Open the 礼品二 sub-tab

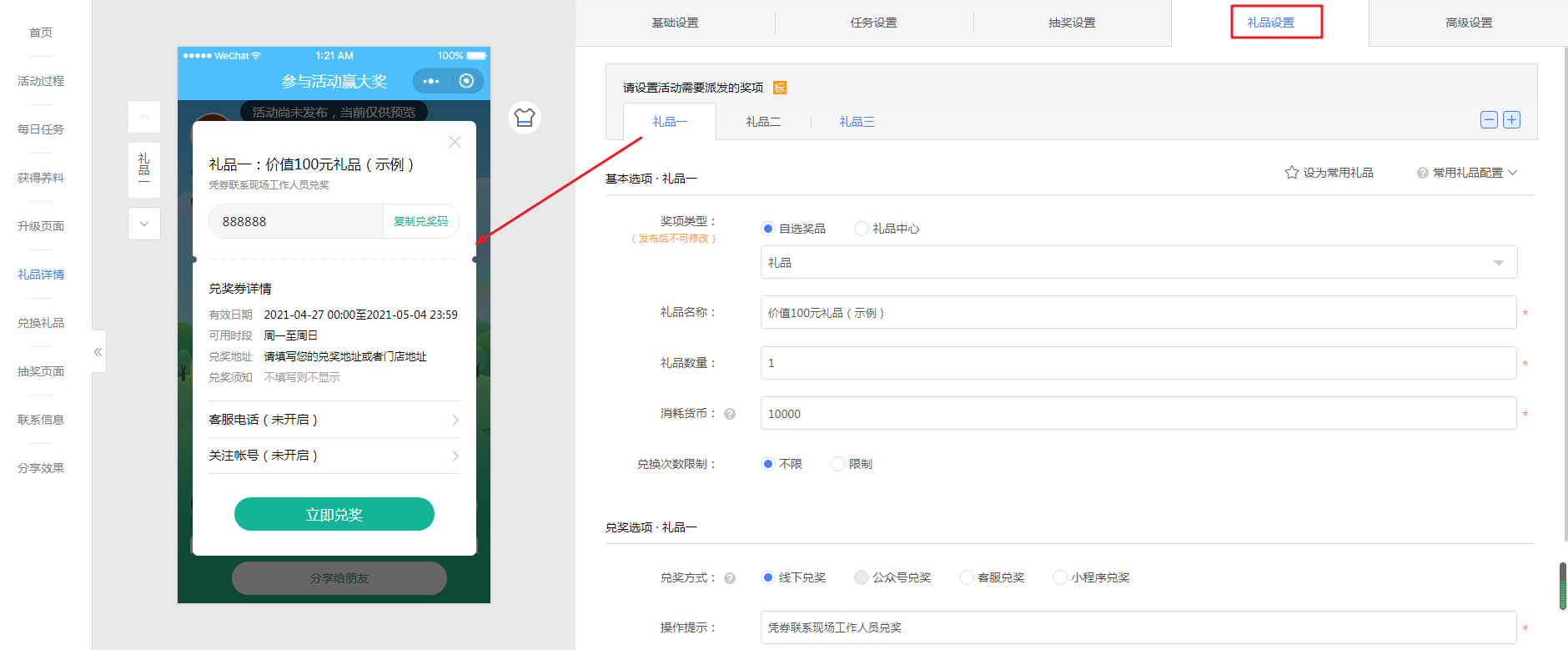tap(763, 122)
